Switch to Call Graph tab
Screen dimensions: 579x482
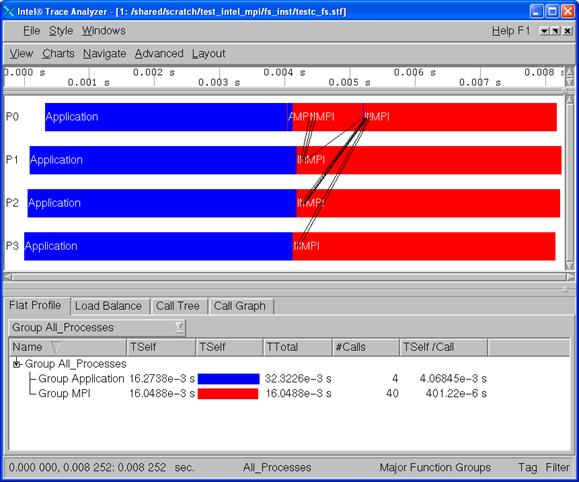click(x=240, y=306)
